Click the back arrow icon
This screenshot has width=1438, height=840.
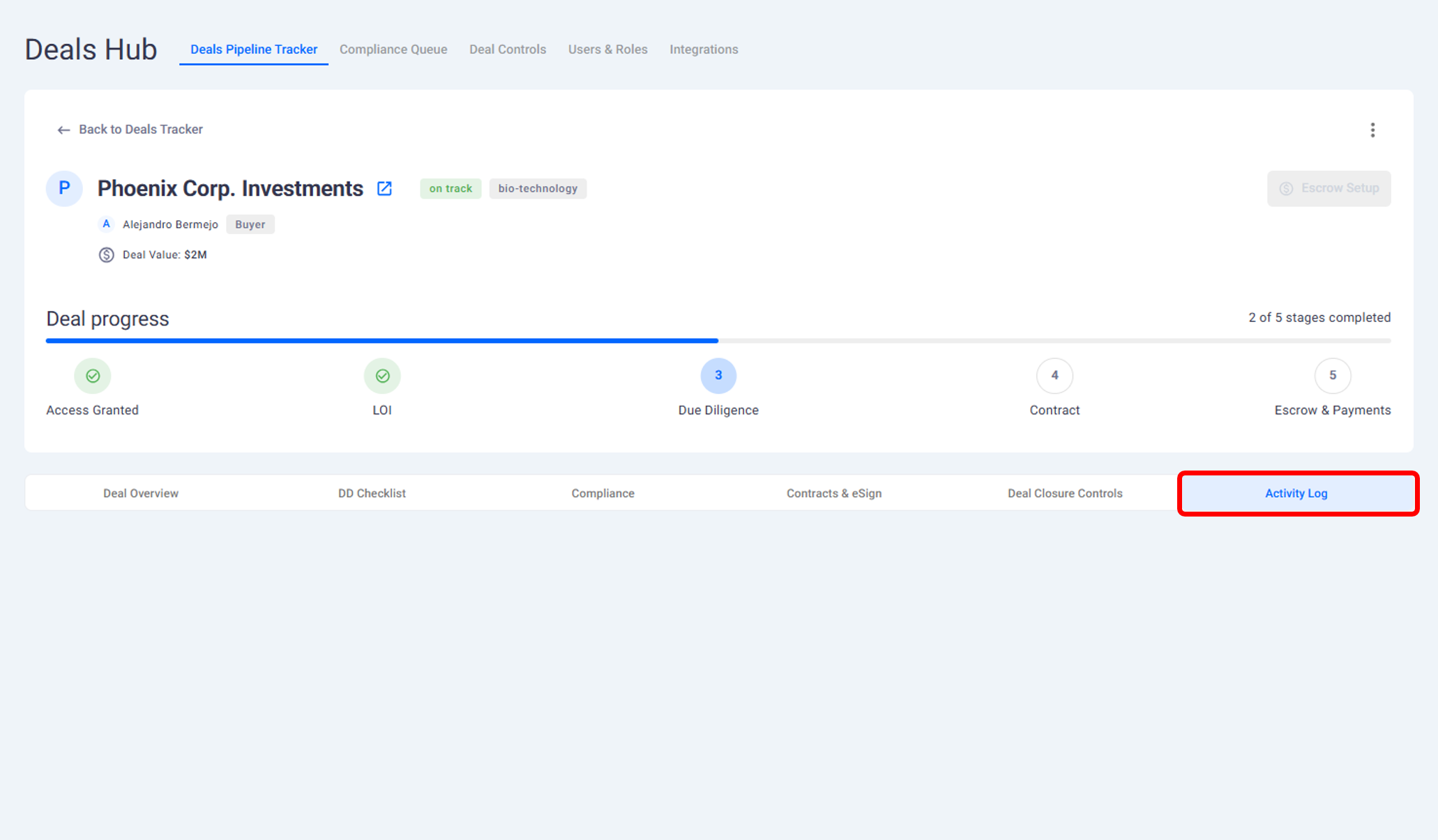point(63,130)
